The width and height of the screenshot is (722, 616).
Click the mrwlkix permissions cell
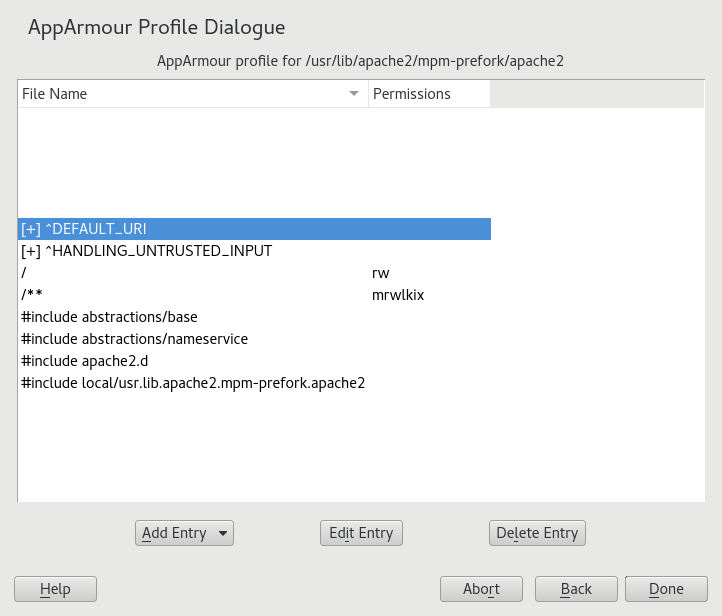click(x=398, y=295)
